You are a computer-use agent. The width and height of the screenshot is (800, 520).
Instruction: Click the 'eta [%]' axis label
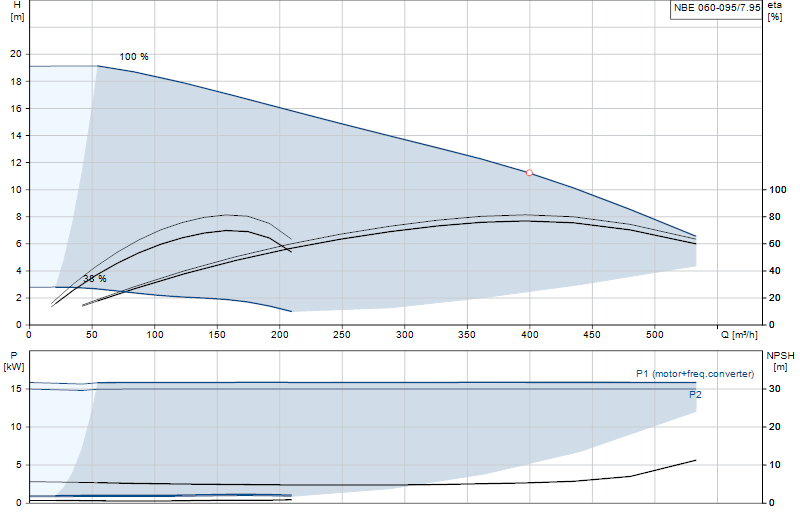[774, 11]
